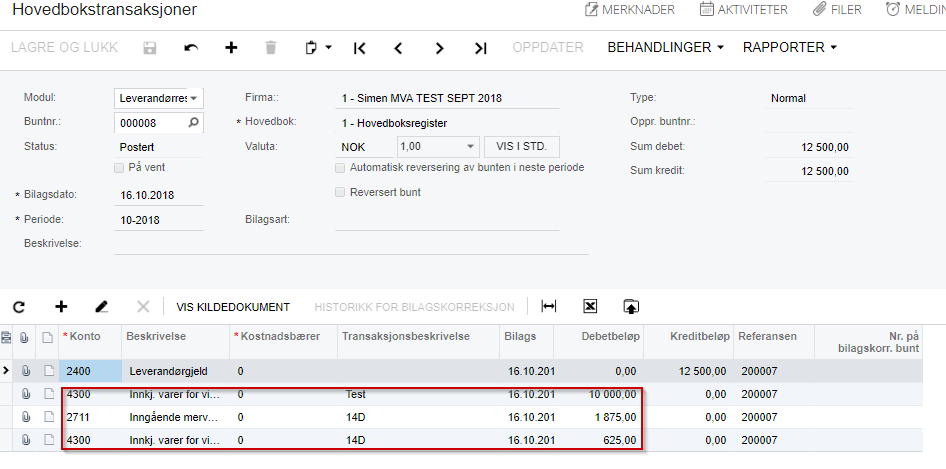The image size is (946, 469).
Task: Click the grid delete X icon
Action: point(143,307)
